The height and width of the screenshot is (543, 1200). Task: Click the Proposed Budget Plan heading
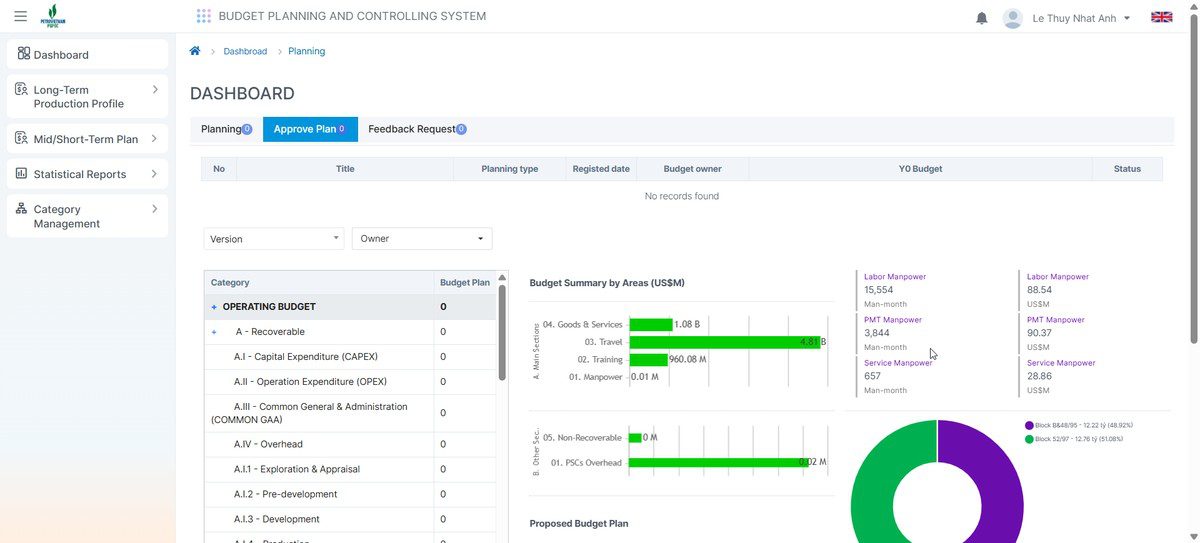click(x=579, y=523)
